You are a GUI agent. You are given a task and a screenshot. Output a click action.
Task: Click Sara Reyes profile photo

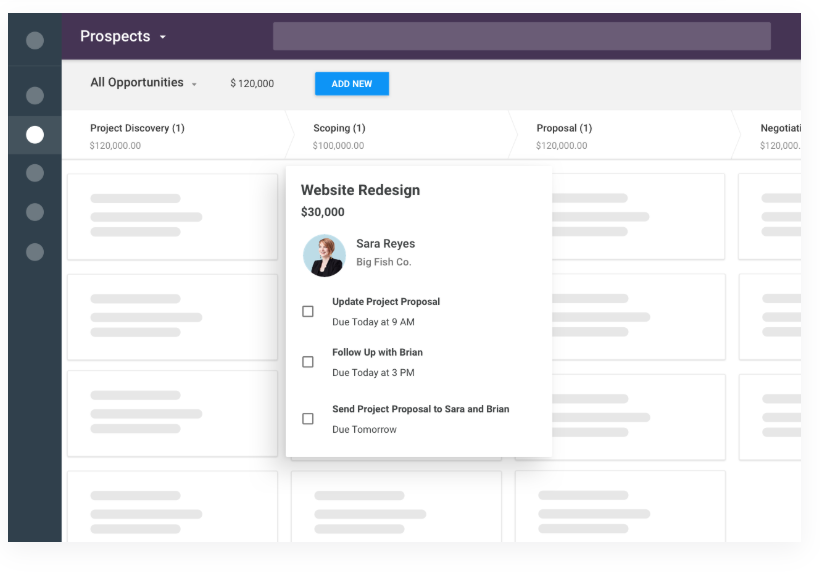pos(324,255)
